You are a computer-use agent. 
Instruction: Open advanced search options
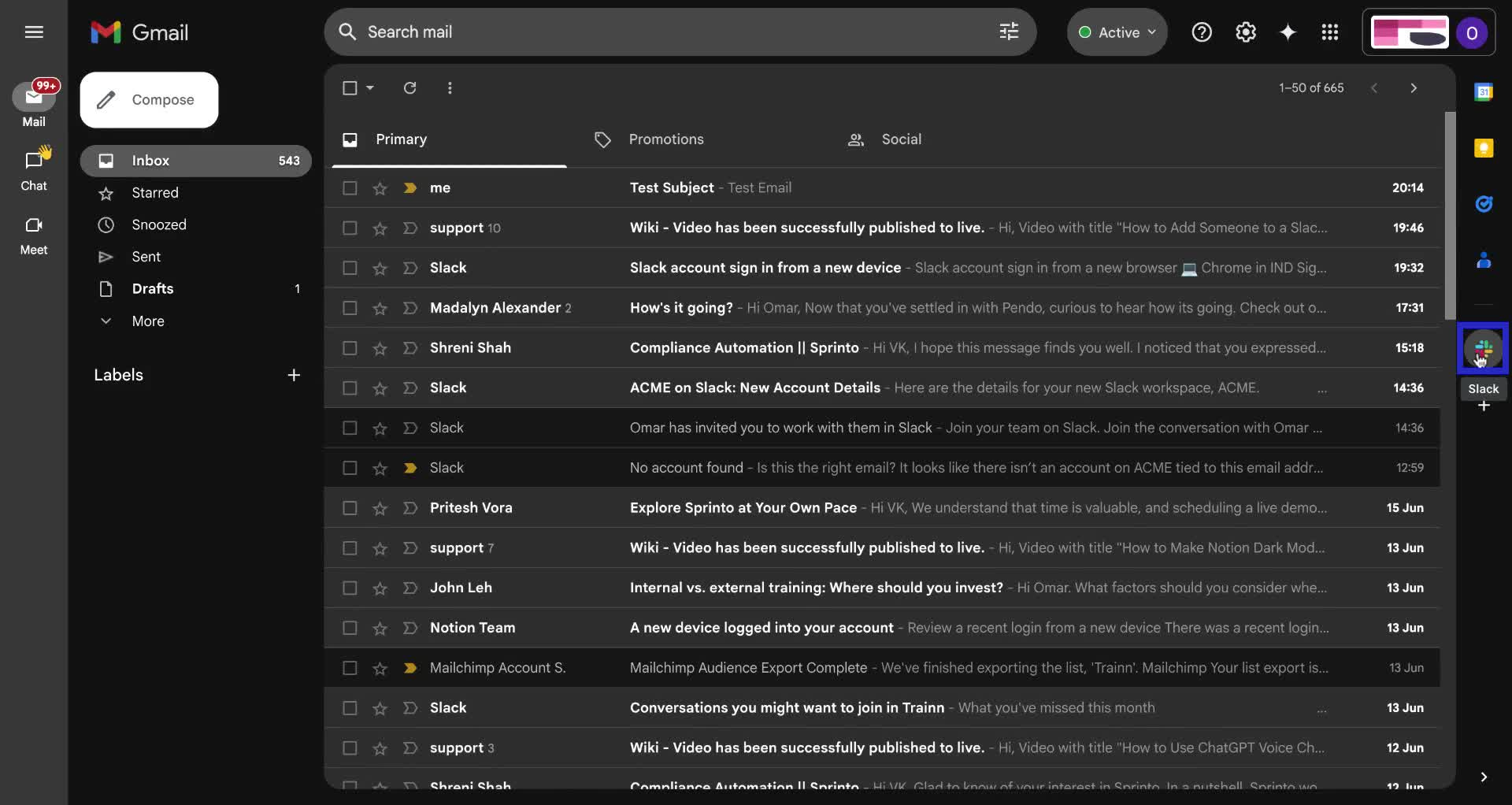point(1009,32)
